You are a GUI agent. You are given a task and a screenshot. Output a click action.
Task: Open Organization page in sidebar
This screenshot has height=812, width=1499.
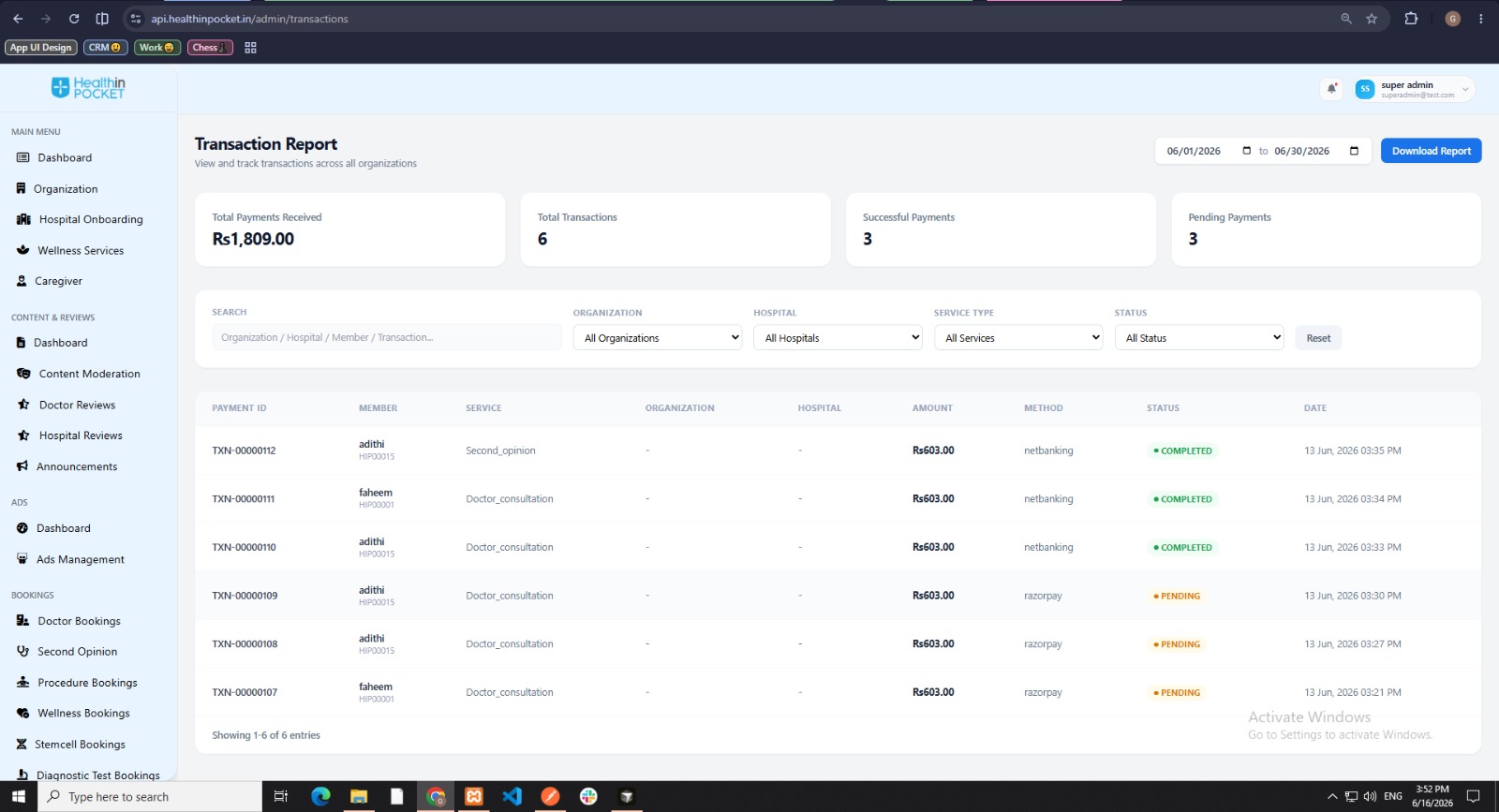click(66, 188)
